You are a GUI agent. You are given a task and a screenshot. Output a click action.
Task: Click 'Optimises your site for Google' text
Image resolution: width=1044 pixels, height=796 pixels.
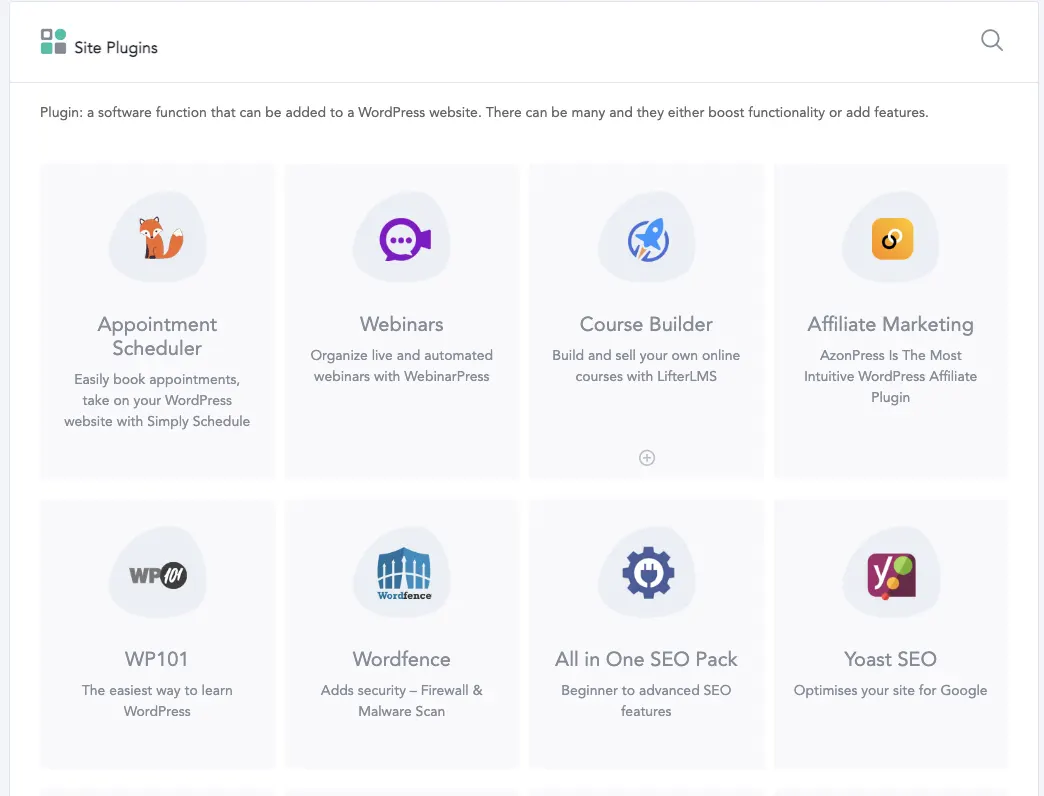coord(890,690)
